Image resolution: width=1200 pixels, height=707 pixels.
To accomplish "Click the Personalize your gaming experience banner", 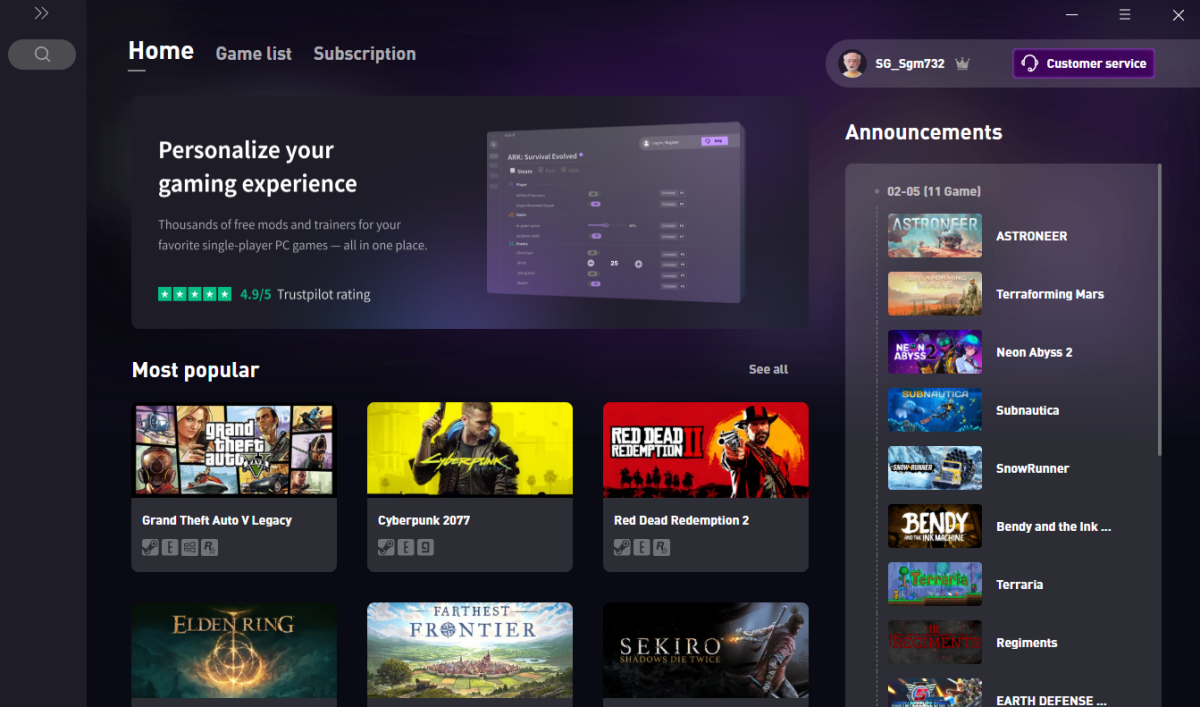I will pos(470,212).
